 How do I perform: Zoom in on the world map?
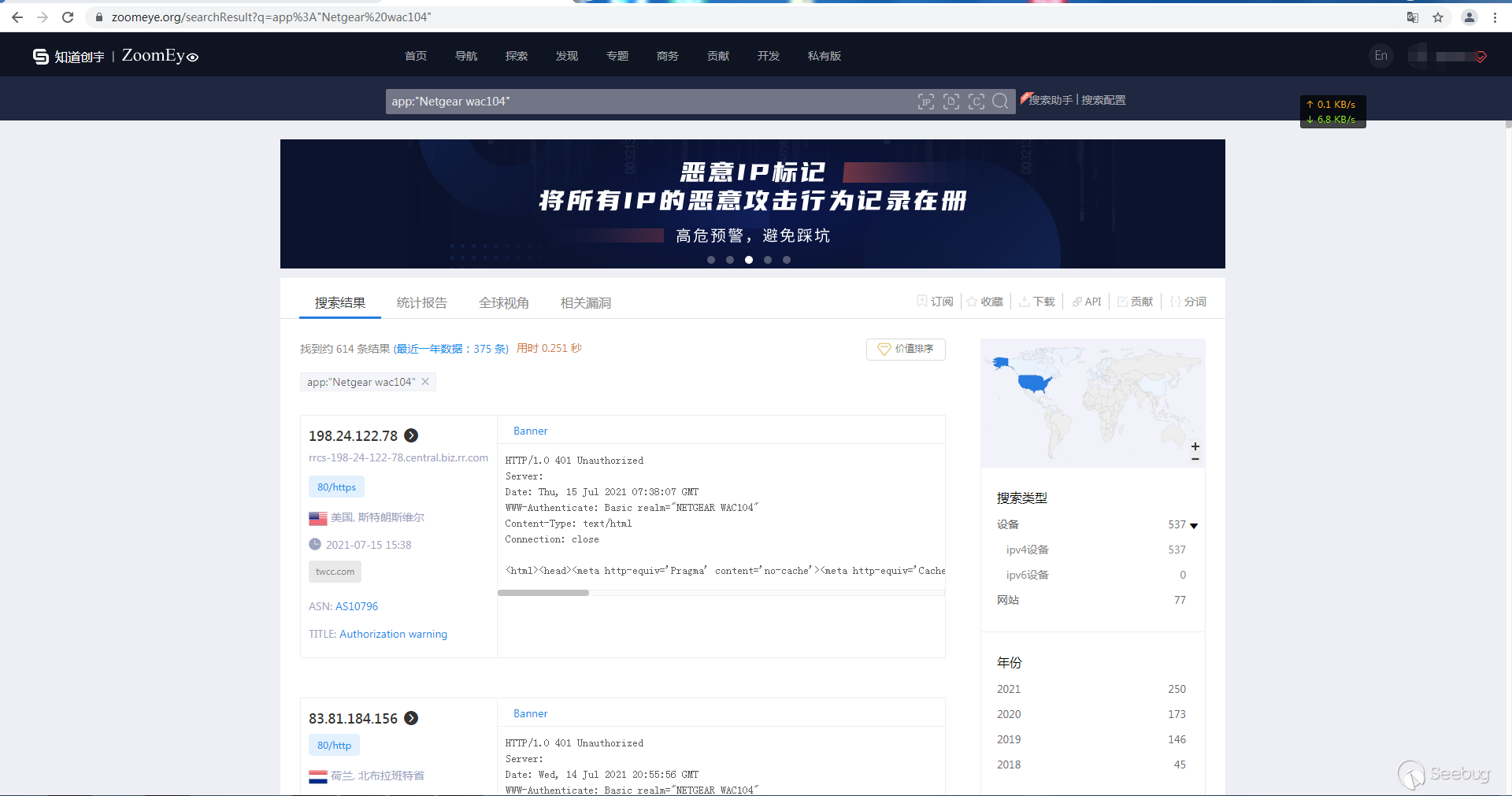1195,446
